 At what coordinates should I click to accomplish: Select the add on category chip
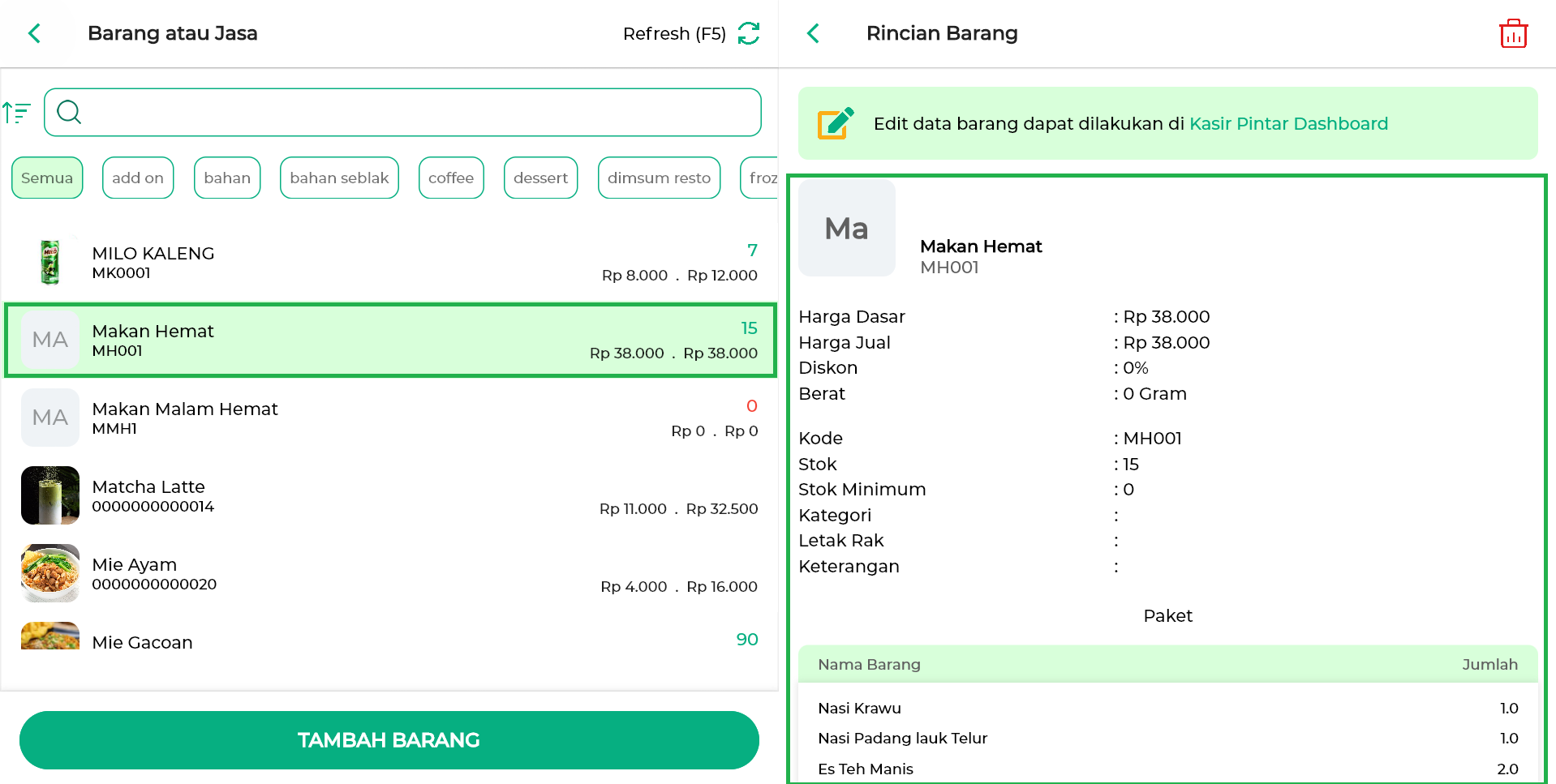(x=138, y=178)
